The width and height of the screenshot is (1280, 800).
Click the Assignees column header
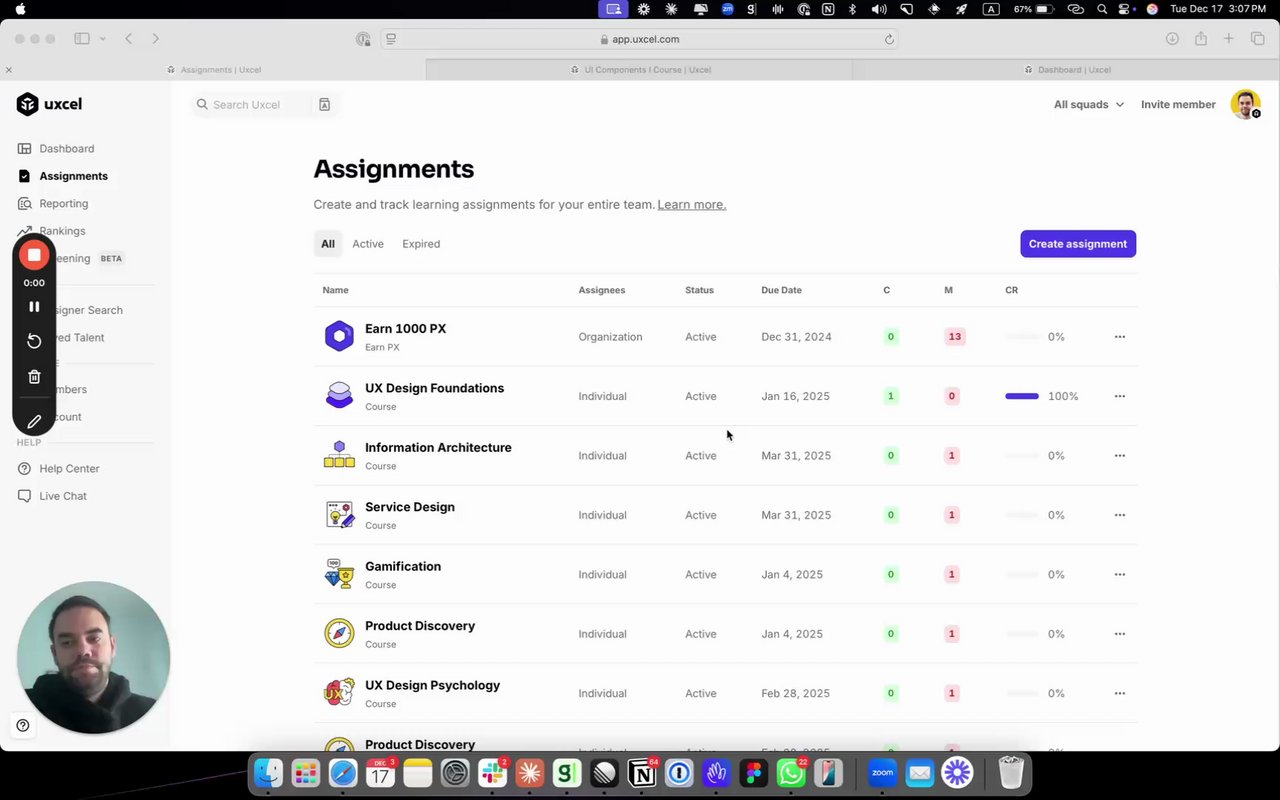pos(601,290)
